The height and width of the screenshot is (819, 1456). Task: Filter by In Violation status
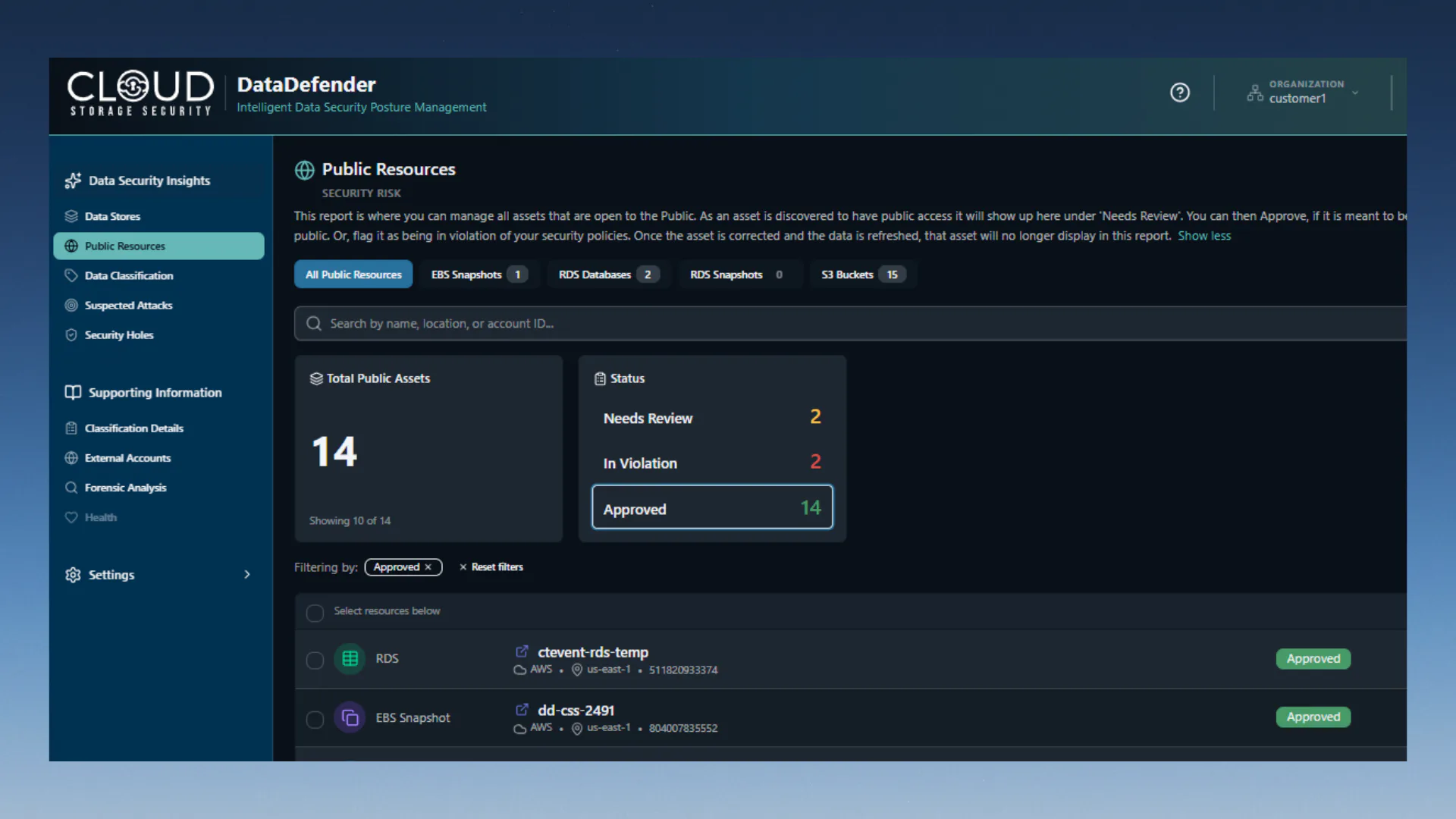pyautogui.click(x=712, y=463)
